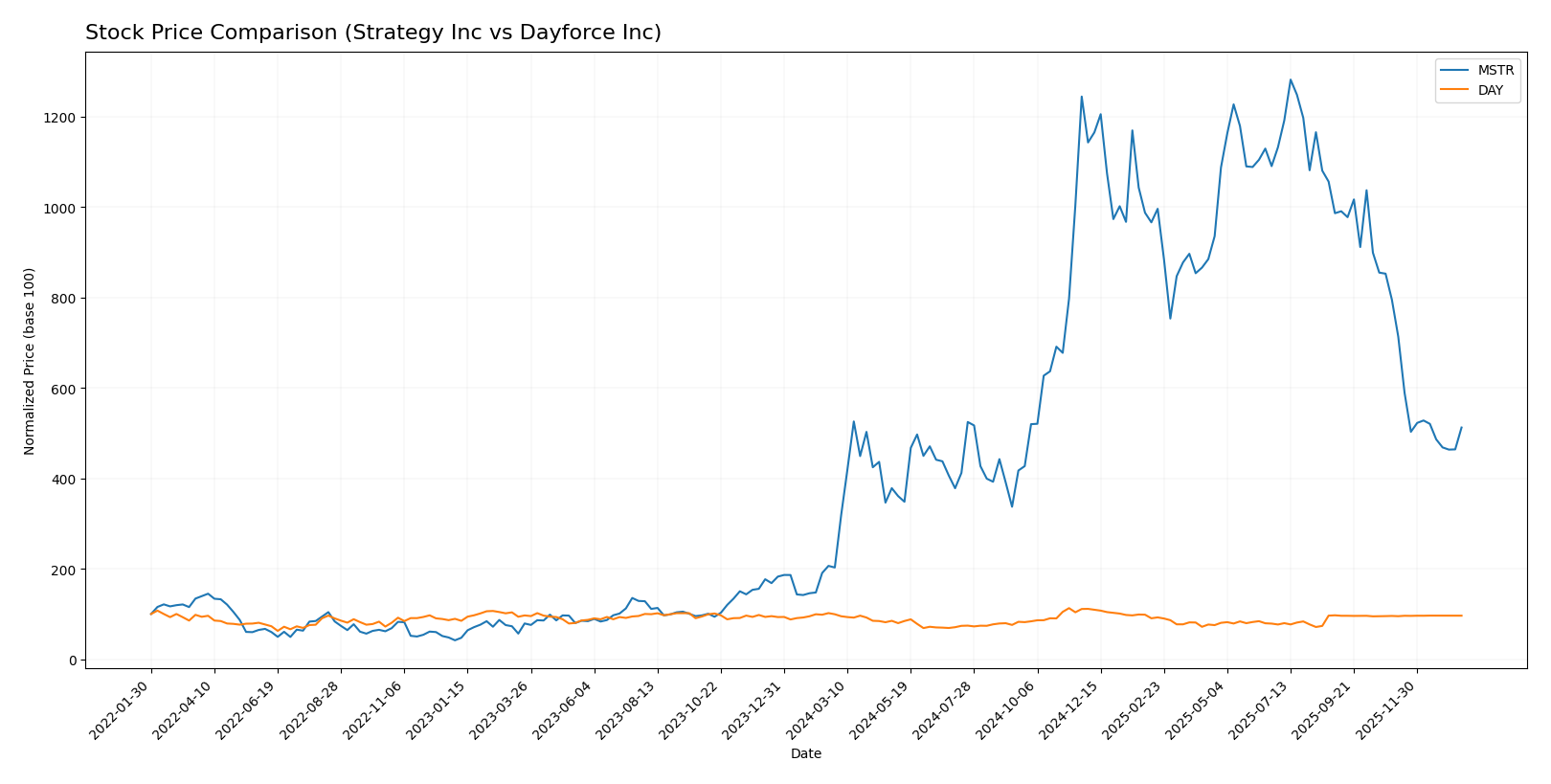This screenshot has width=1551, height=784.
Task: Click the 1200 y-axis tick label
Action: click(x=59, y=118)
